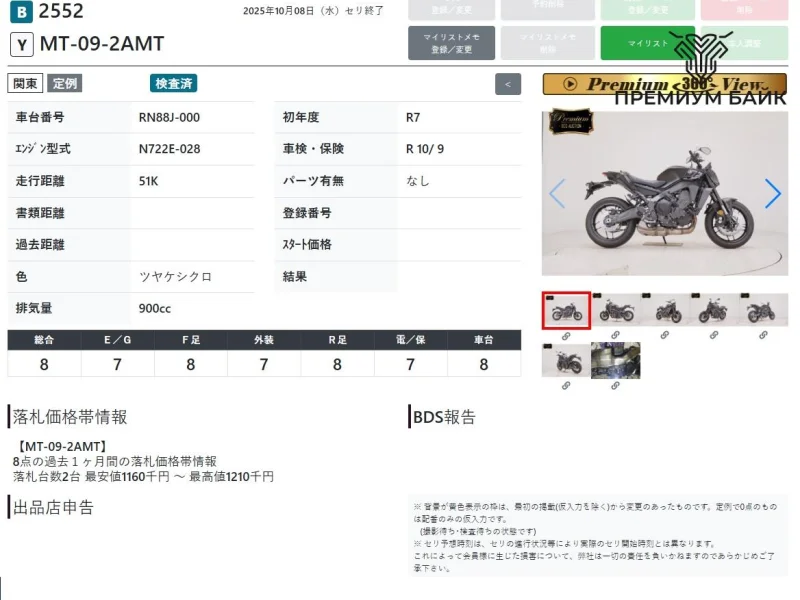Click the 定例 tag label

click(x=65, y=84)
